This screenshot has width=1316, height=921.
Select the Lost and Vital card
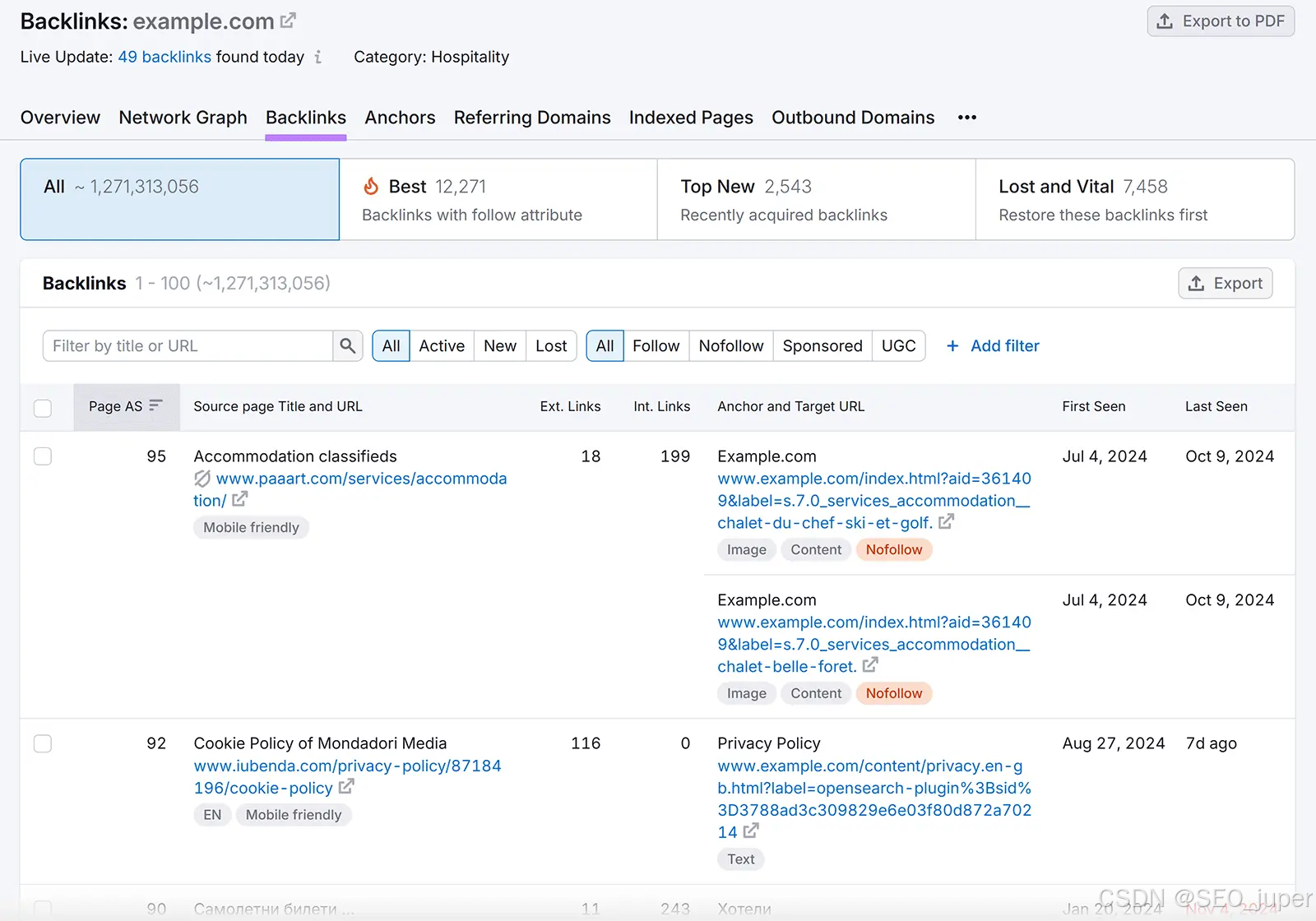(x=1135, y=200)
